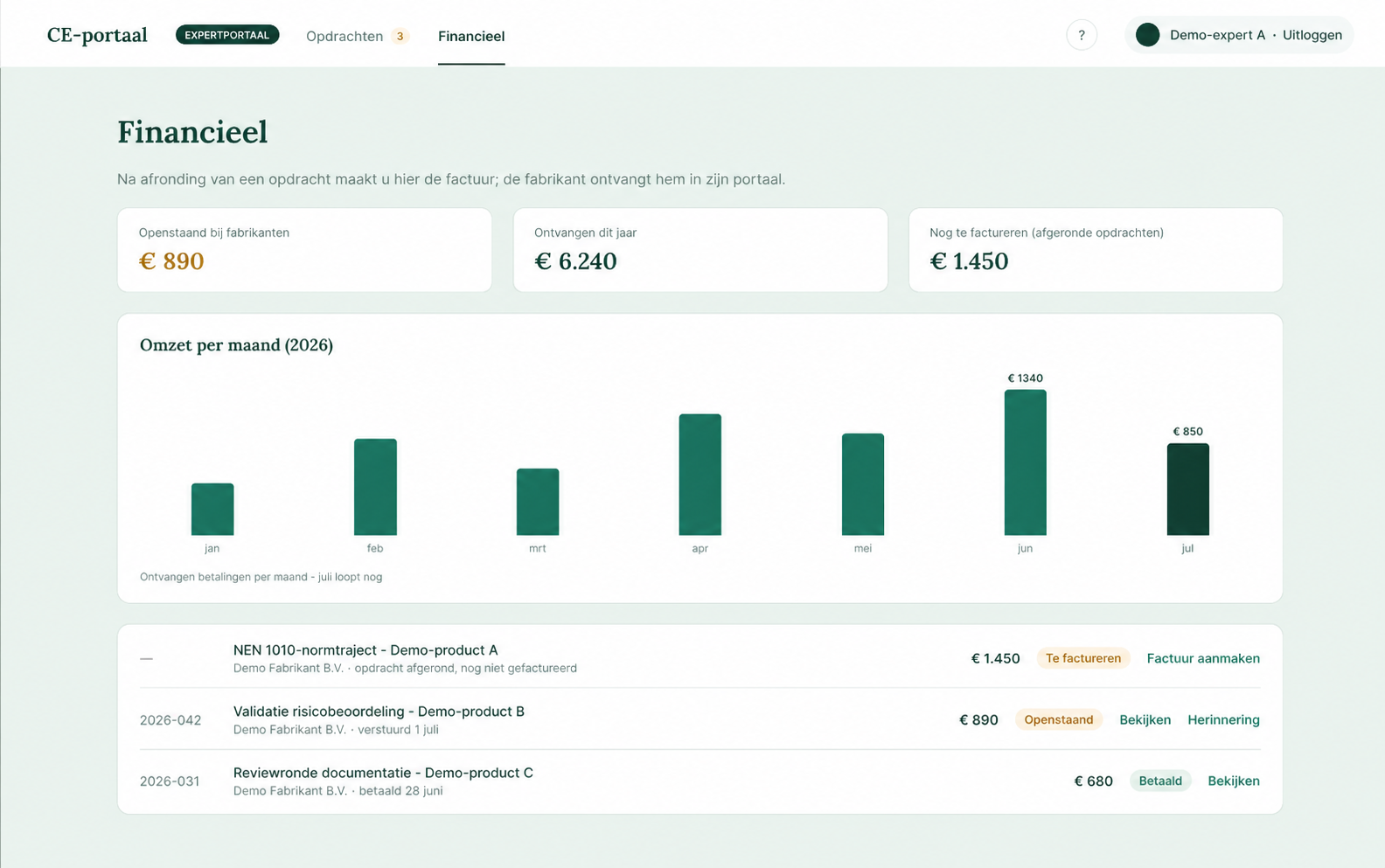Click 'verstuurd 1 juli' subtitle text
Screen dimensions: 1385x868
click(x=398, y=730)
